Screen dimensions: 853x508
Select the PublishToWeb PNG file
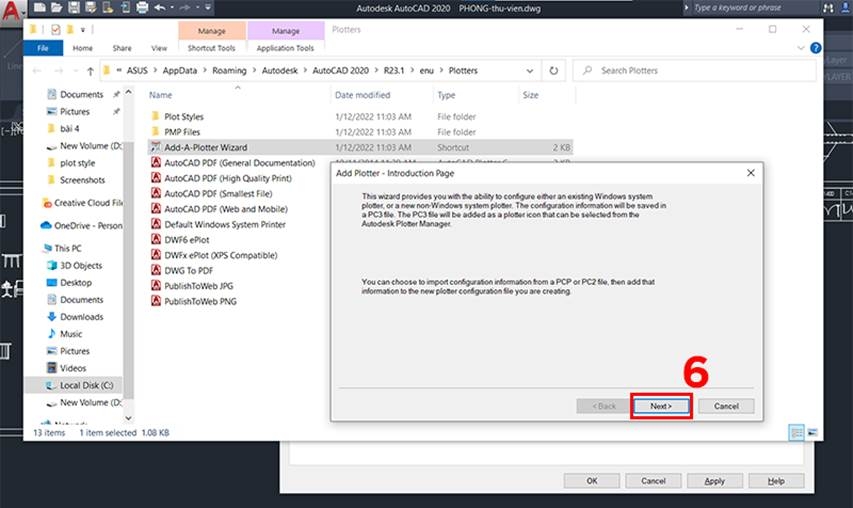200,301
